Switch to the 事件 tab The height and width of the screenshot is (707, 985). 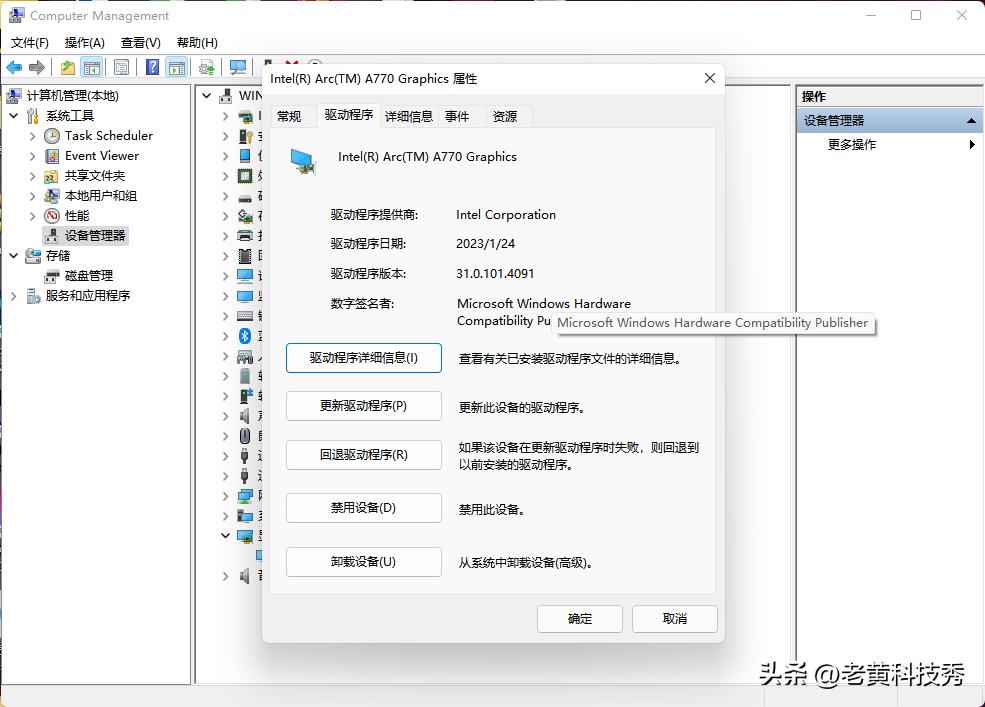point(459,116)
